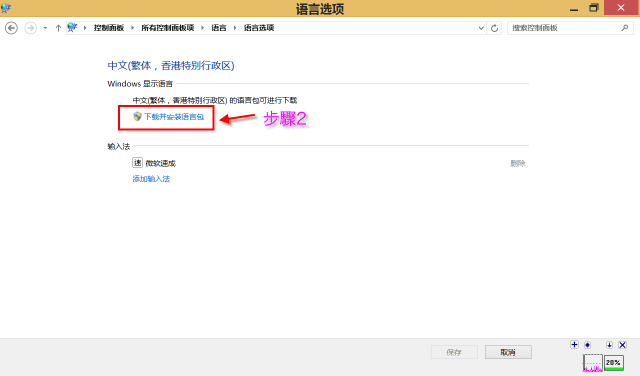Click the 输入法 section label
Screen dimensions: 640x376
click(118, 146)
